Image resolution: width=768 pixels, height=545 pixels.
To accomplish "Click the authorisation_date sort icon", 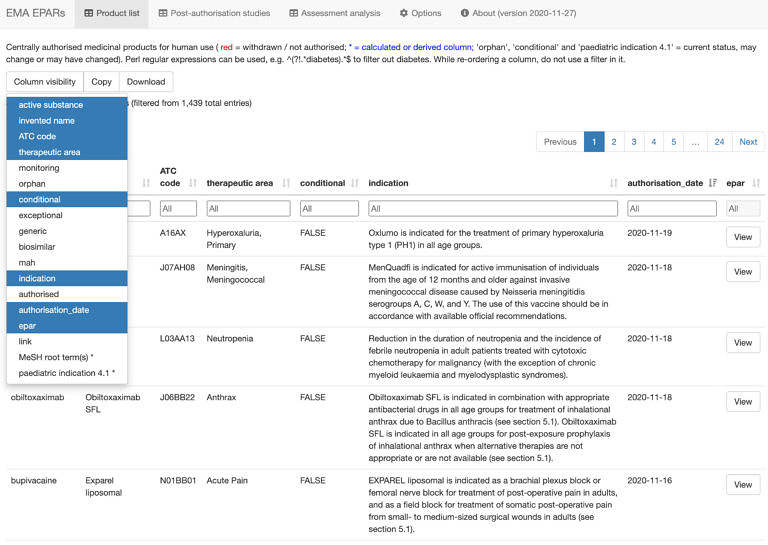I will click(712, 183).
